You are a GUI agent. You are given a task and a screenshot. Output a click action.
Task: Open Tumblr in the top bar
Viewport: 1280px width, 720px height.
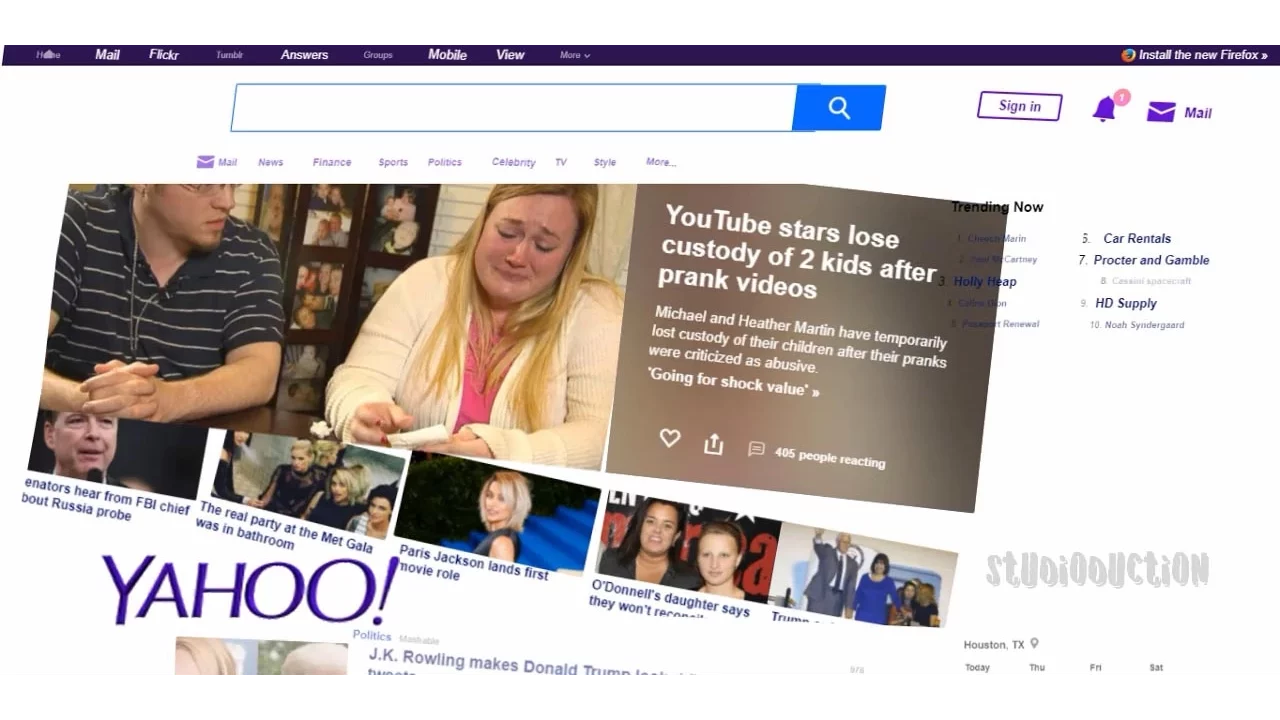click(230, 55)
